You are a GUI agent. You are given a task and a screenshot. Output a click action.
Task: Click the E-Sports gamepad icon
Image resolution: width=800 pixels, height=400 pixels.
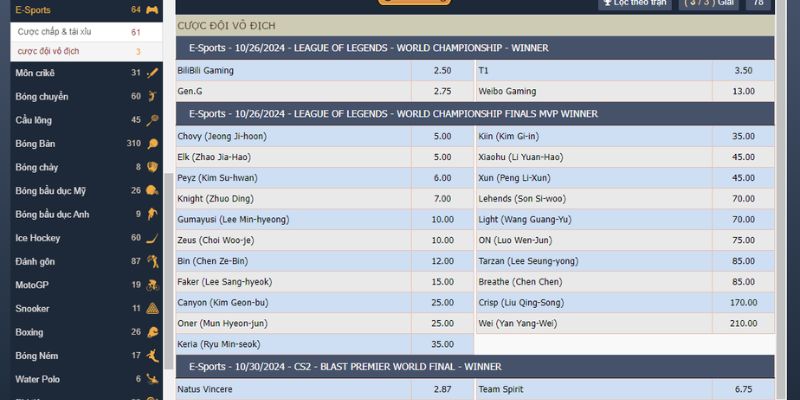point(152,10)
